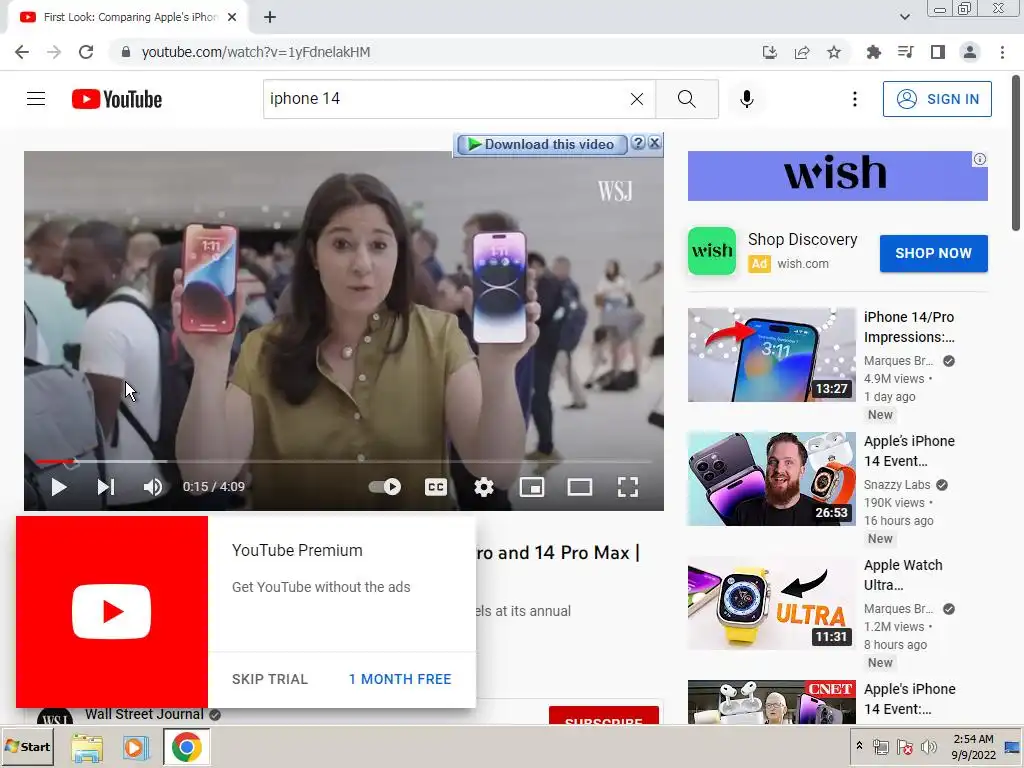Image resolution: width=1024 pixels, height=768 pixels.
Task: Clear the search box with the X
Action: pos(637,99)
